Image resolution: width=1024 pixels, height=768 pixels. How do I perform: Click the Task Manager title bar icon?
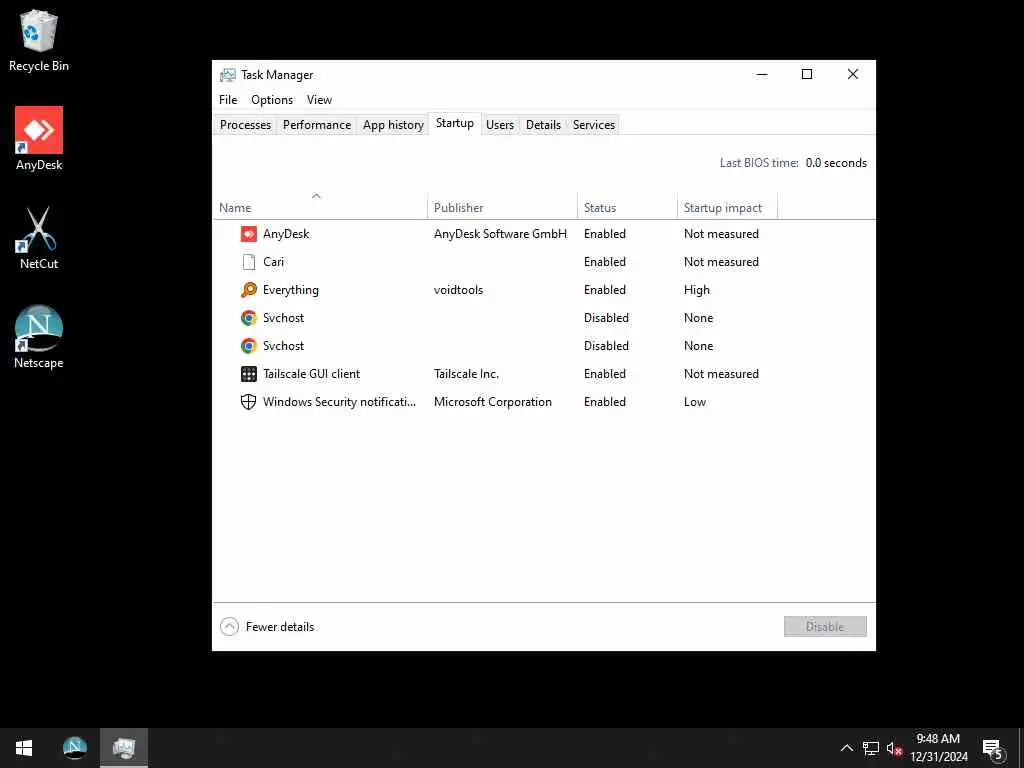tap(227, 75)
